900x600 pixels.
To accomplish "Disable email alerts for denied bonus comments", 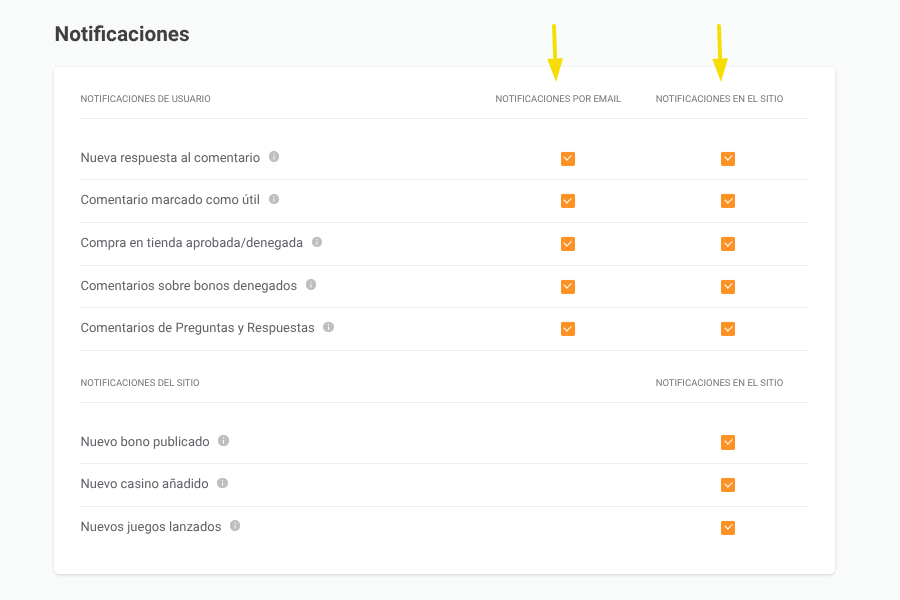I will click(568, 286).
